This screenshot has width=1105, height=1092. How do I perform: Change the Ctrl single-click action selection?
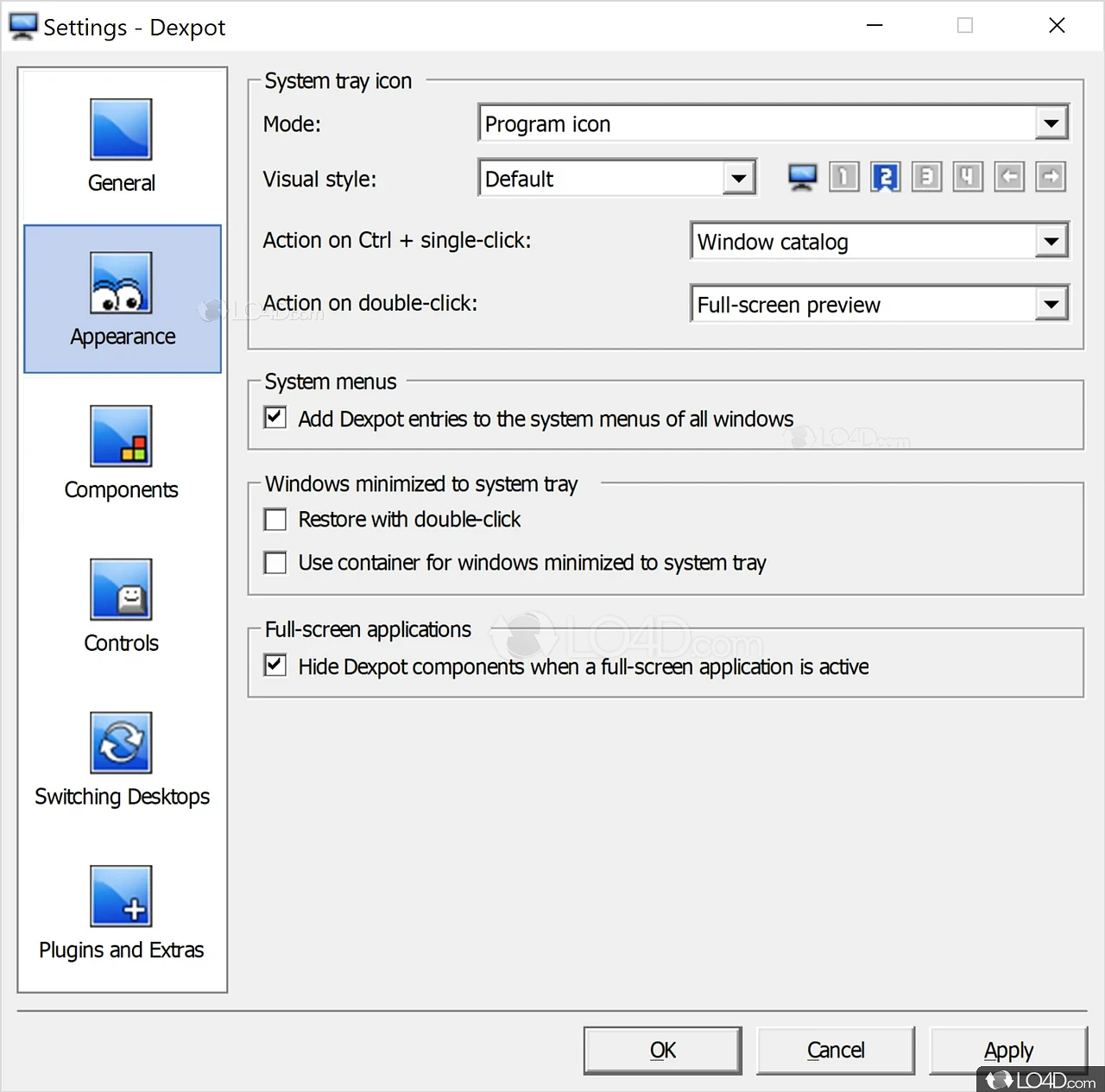(1051, 241)
